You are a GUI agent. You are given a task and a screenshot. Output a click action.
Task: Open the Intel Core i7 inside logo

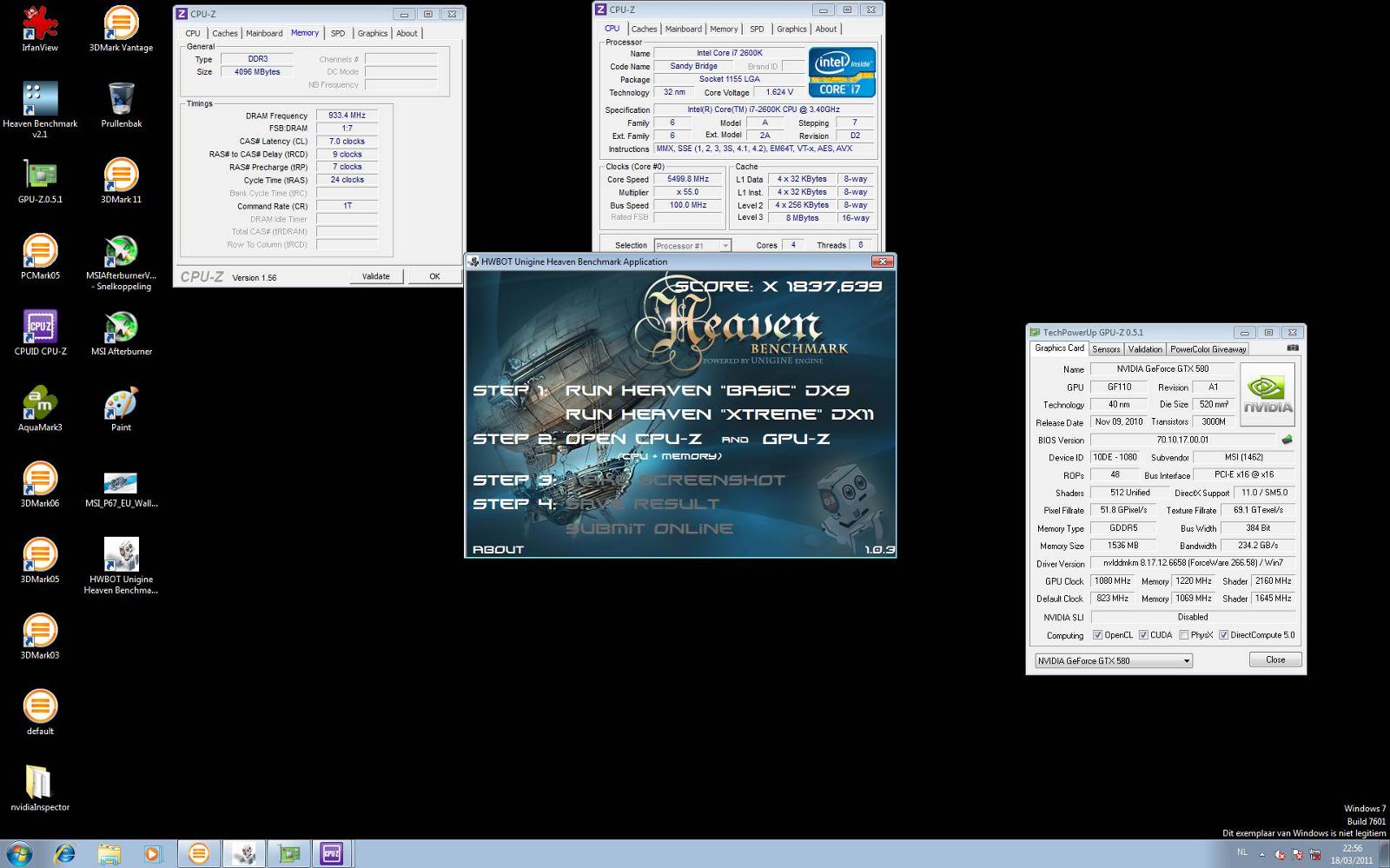click(x=842, y=72)
